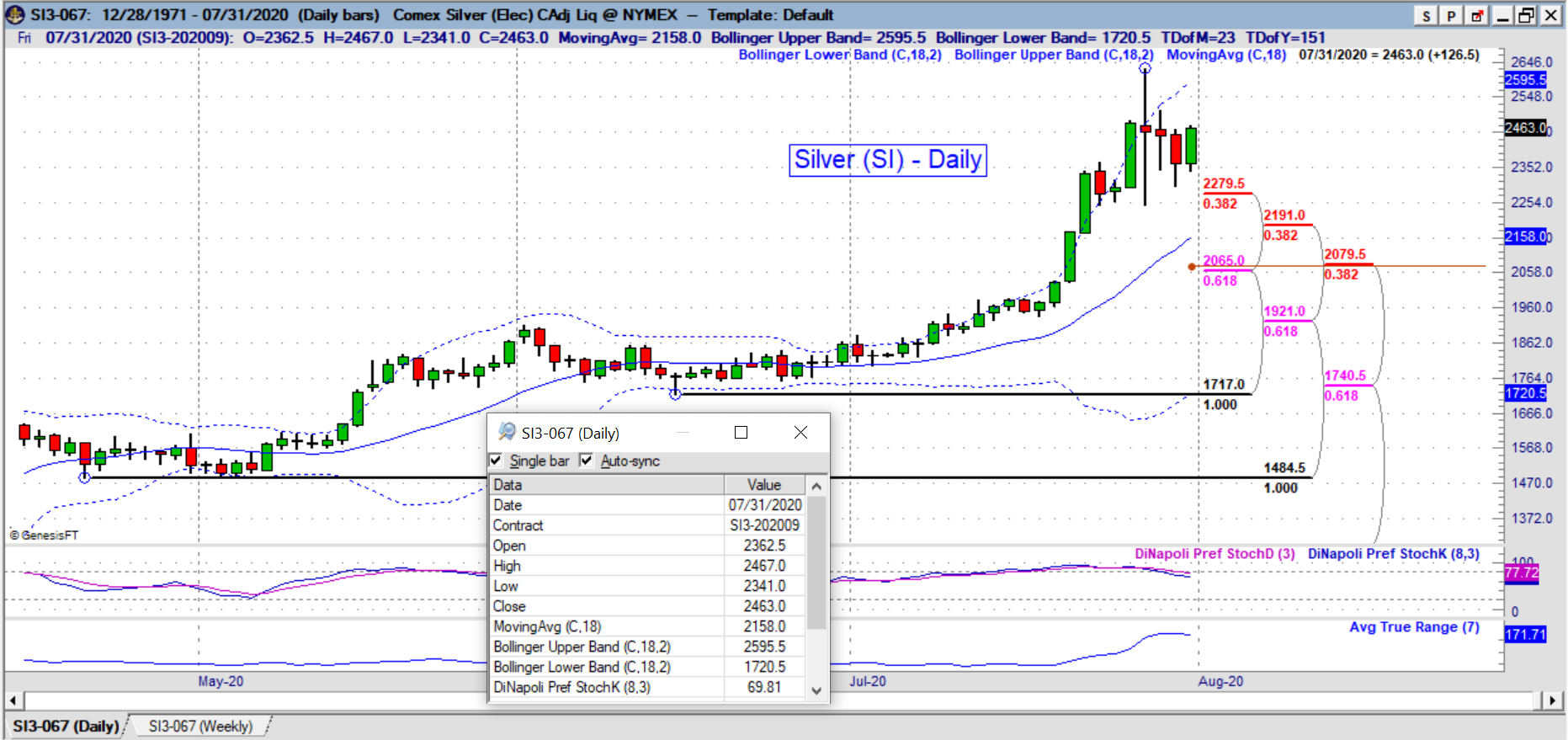
Task: Click the 1740.5 magenta Fibonacci label
Action: pyautogui.click(x=1344, y=375)
